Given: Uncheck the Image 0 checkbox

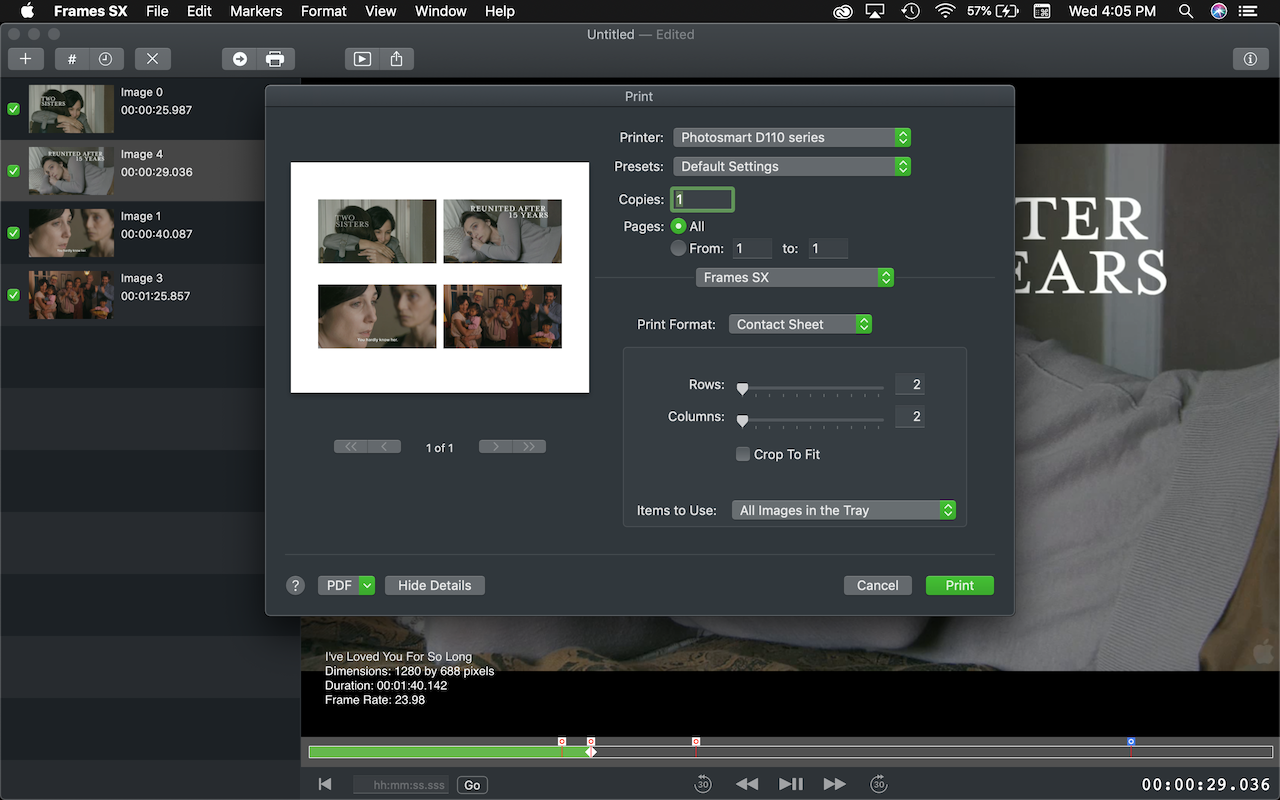Looking at the screenshot, I should pyautogui.click(x=14, y=109).
